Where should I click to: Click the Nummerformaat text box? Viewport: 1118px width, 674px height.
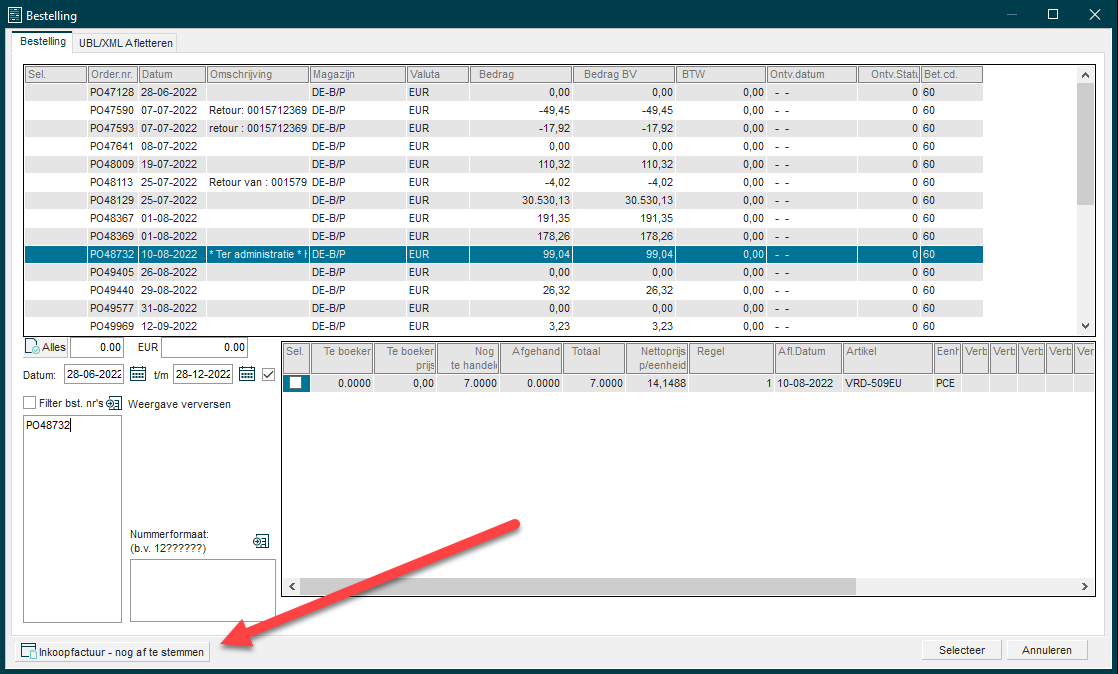click(x=202, y=591)
